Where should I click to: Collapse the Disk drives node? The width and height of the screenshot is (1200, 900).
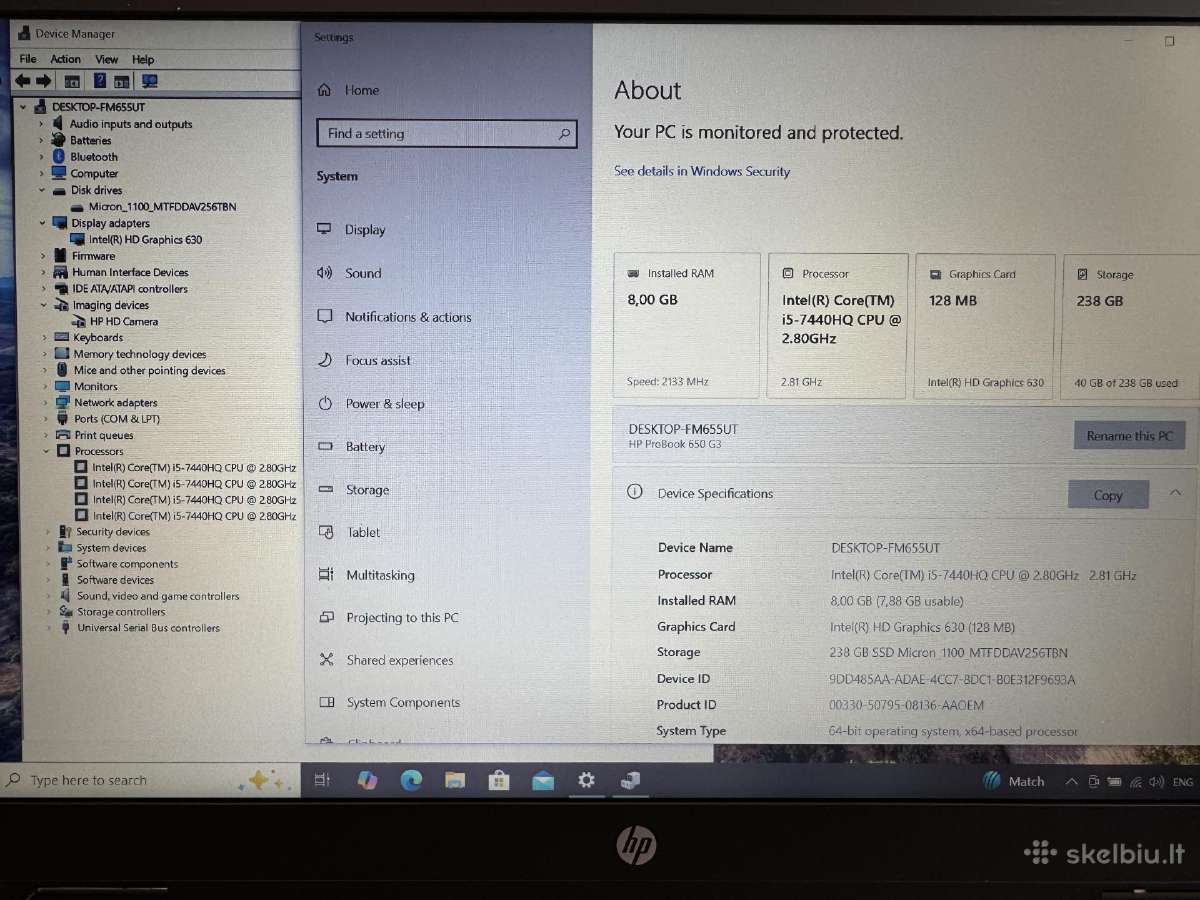pyautogui.click(x=42, y=190)
